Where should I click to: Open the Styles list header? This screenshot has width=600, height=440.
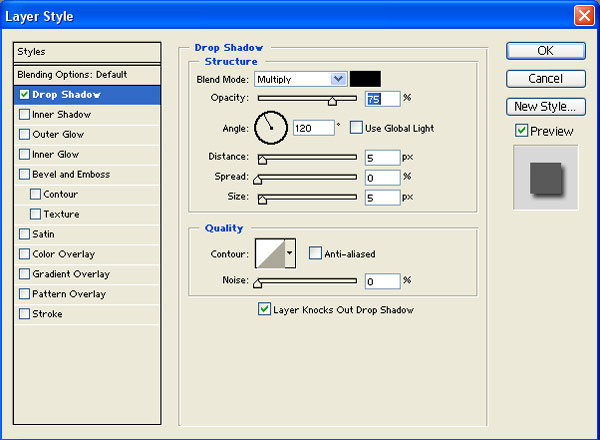[x=87, y=51]
